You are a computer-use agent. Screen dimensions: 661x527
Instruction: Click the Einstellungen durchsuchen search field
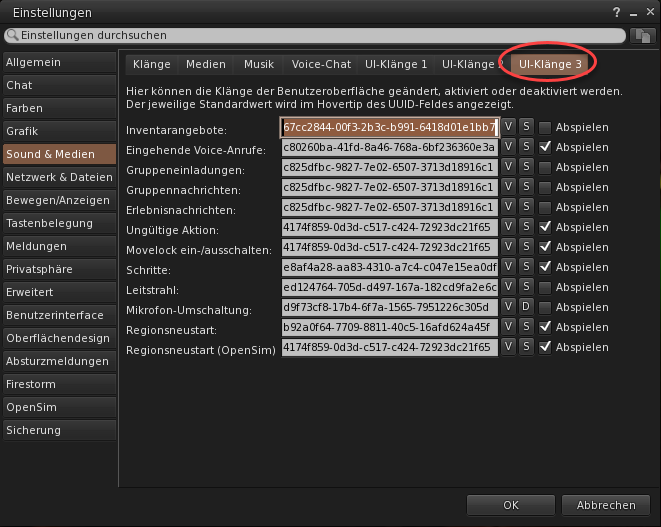(x=315, y=35)
